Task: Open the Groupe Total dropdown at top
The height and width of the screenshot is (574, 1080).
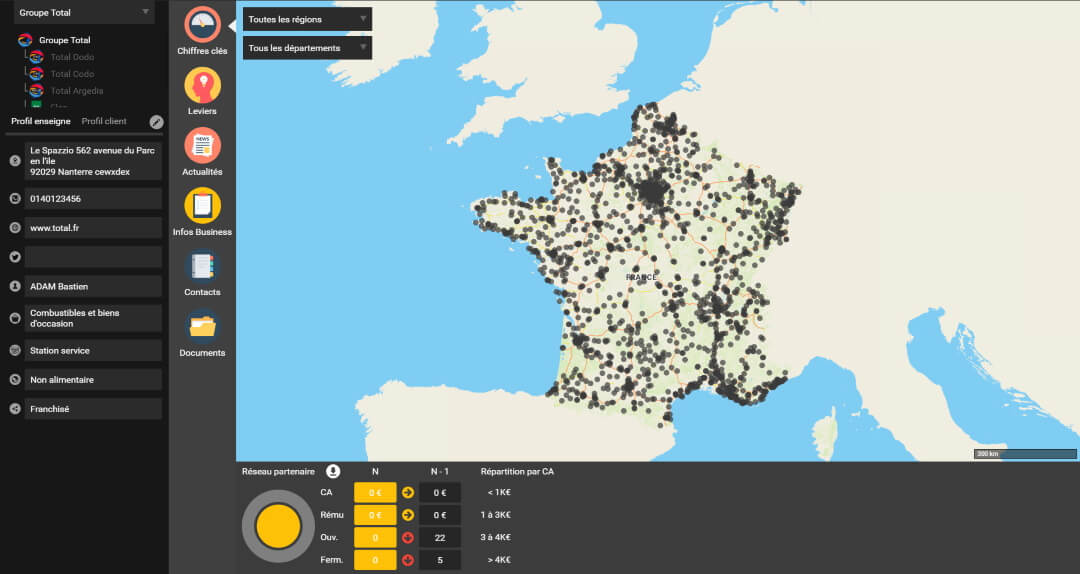Action: pos(84,12)
